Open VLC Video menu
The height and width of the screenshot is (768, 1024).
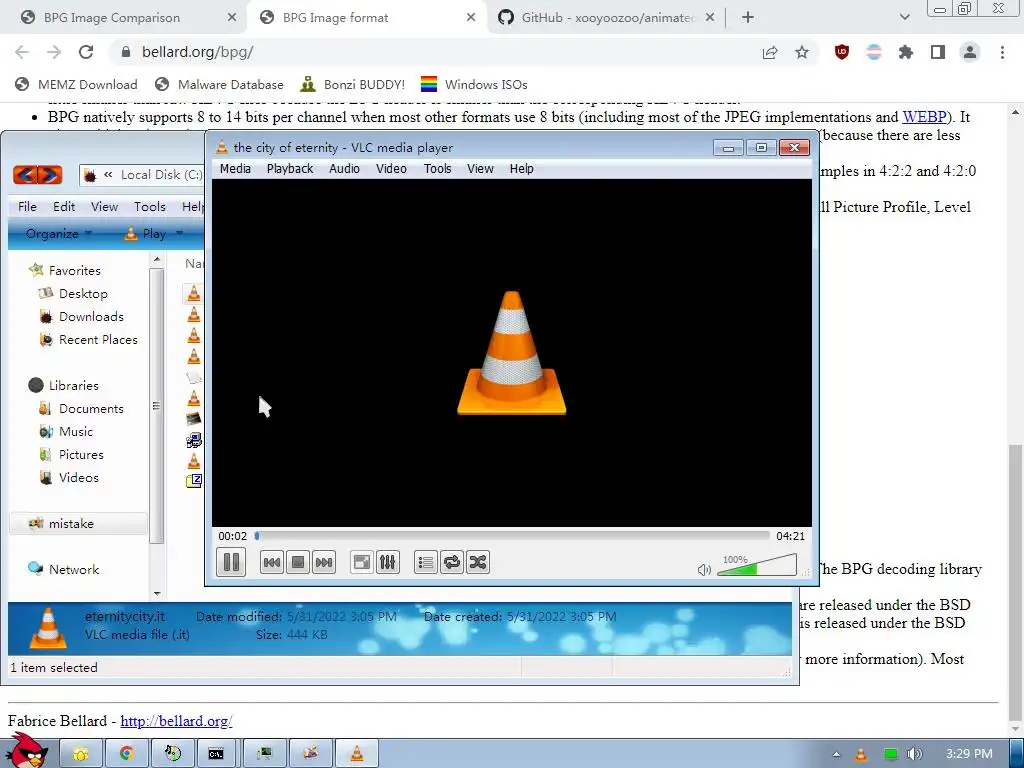pyautogui.click(x=391, y=168)
